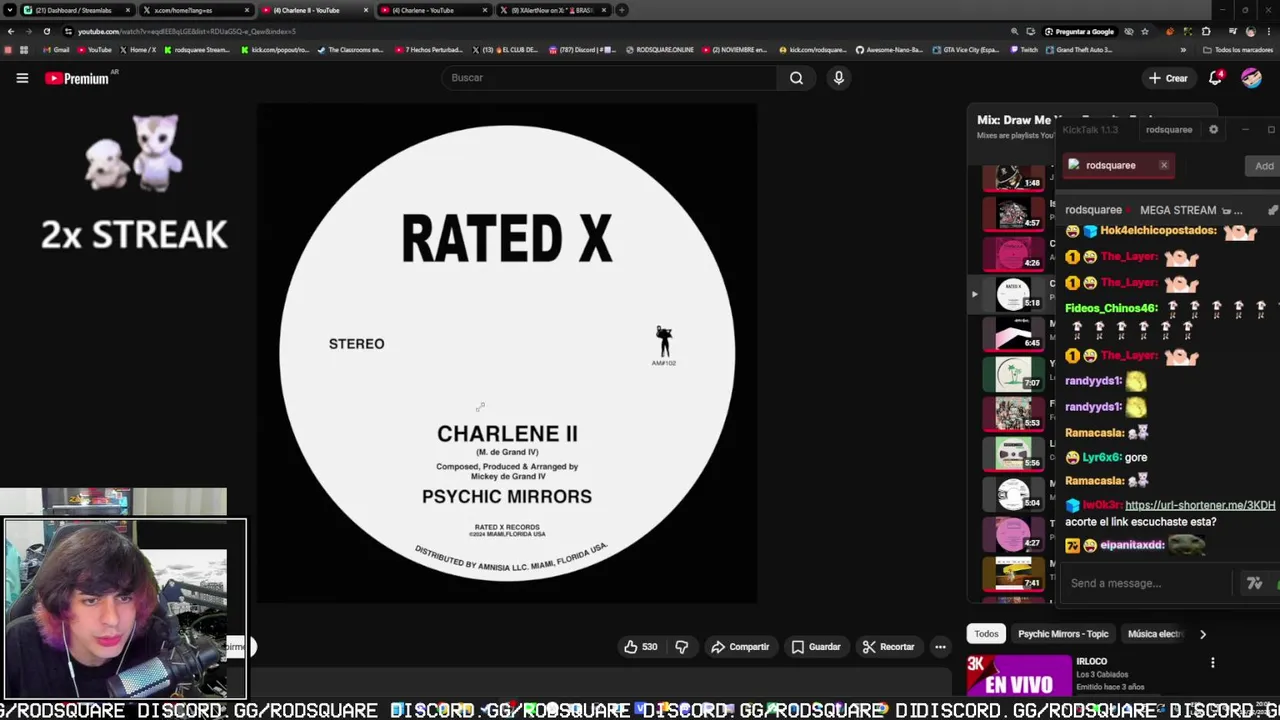Viewport: 1280px width, 720px height.
Task: Click the Rated X video player
Action: click(x=507, y=354)
